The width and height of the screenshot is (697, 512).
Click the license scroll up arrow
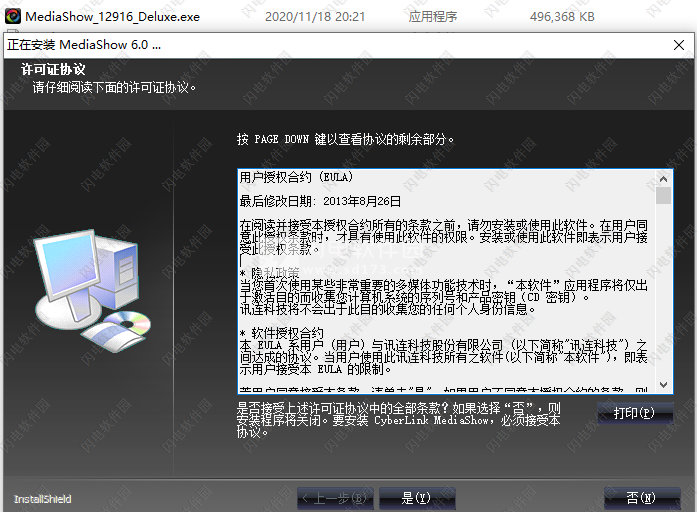[x=664, y=179]
